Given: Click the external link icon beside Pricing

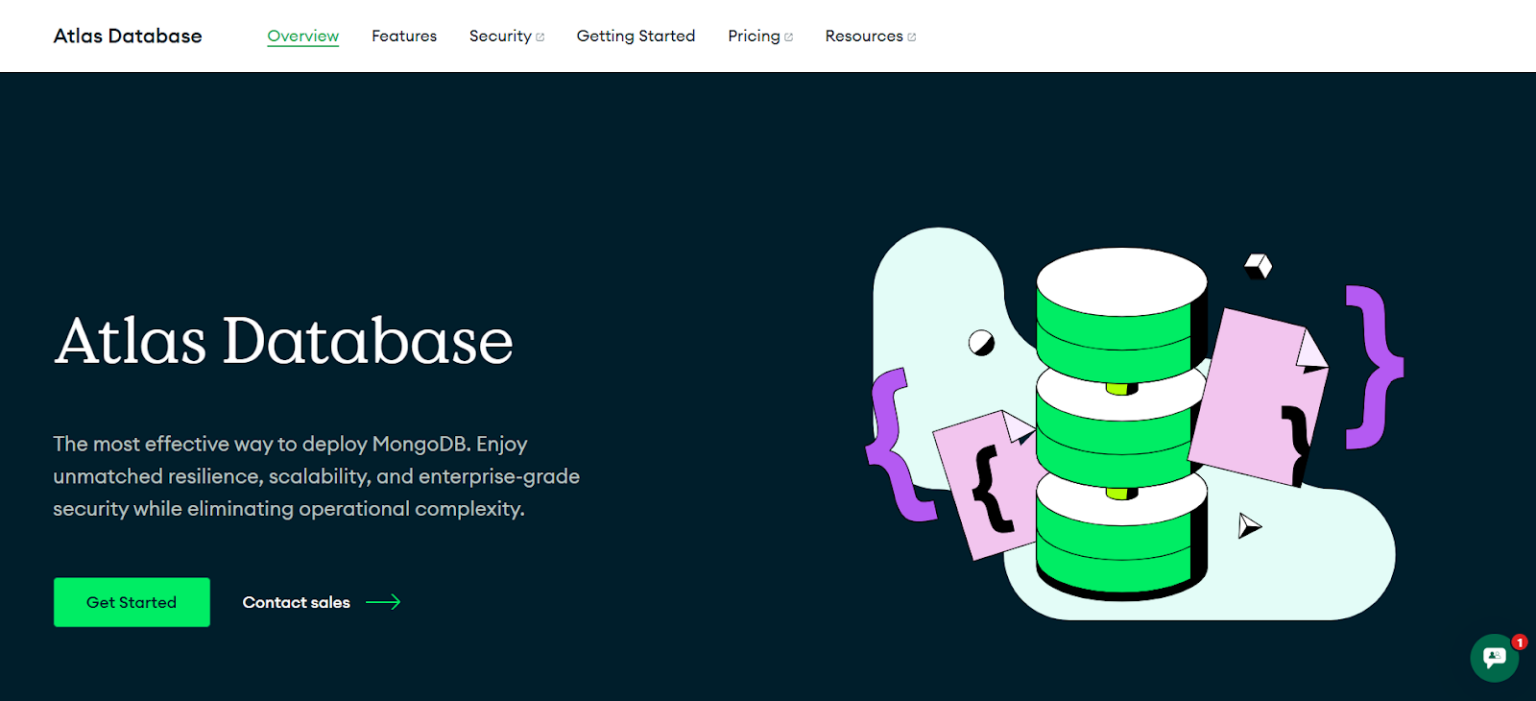Looking at the screenshot, I should click(789, 34).
